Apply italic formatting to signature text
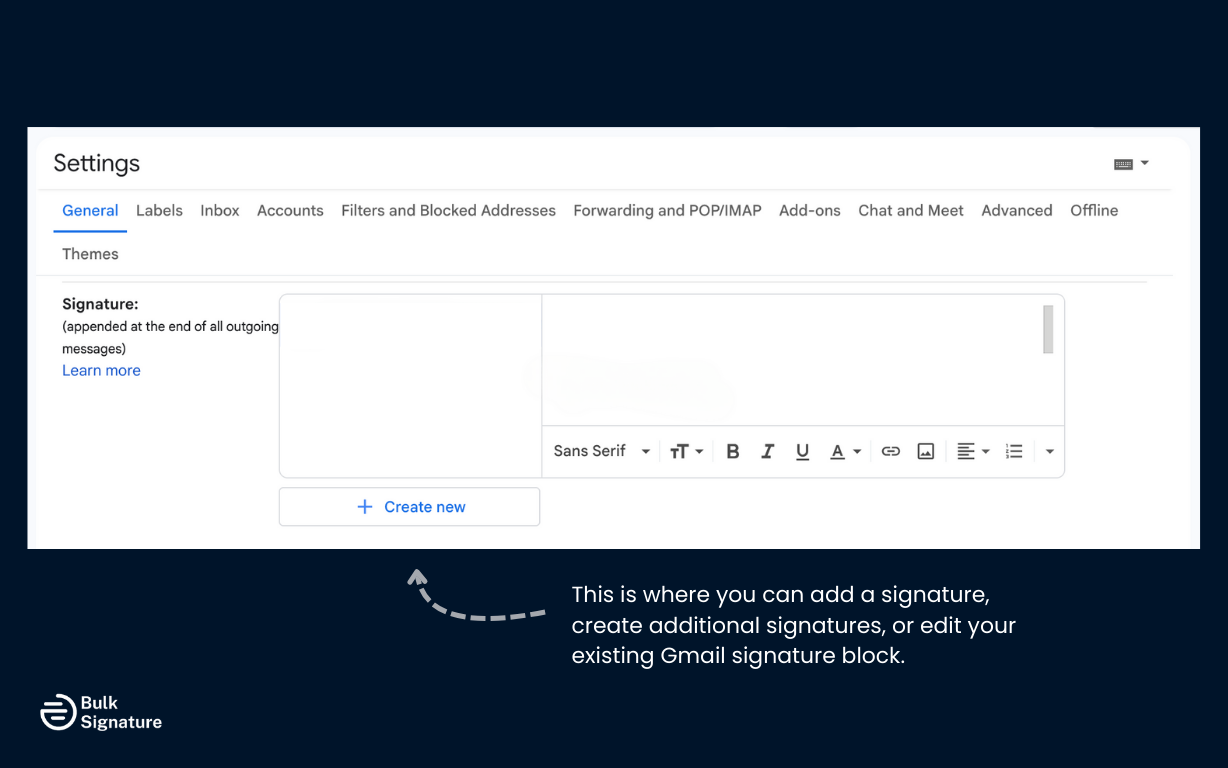The height and width of the screenshot is (768, 1228). pos(767,451)
